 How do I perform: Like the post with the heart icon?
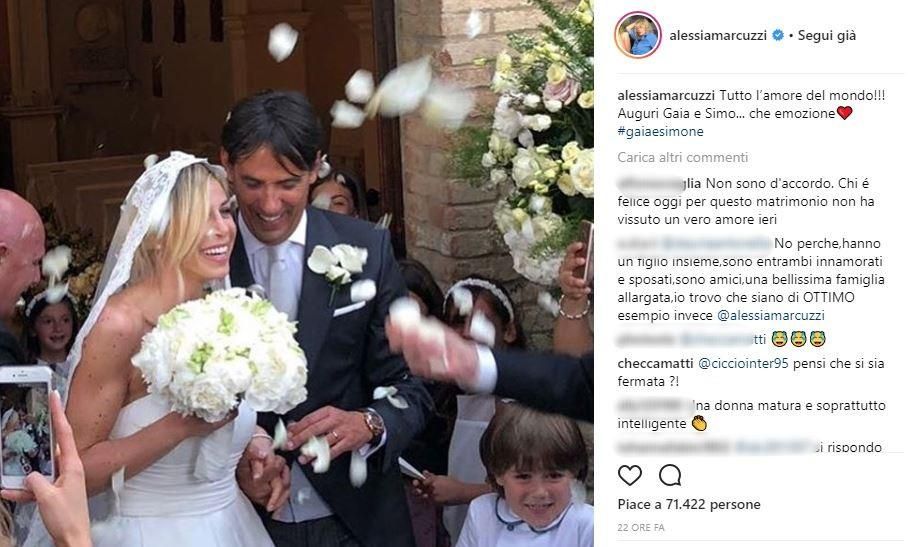click(629, 475)
